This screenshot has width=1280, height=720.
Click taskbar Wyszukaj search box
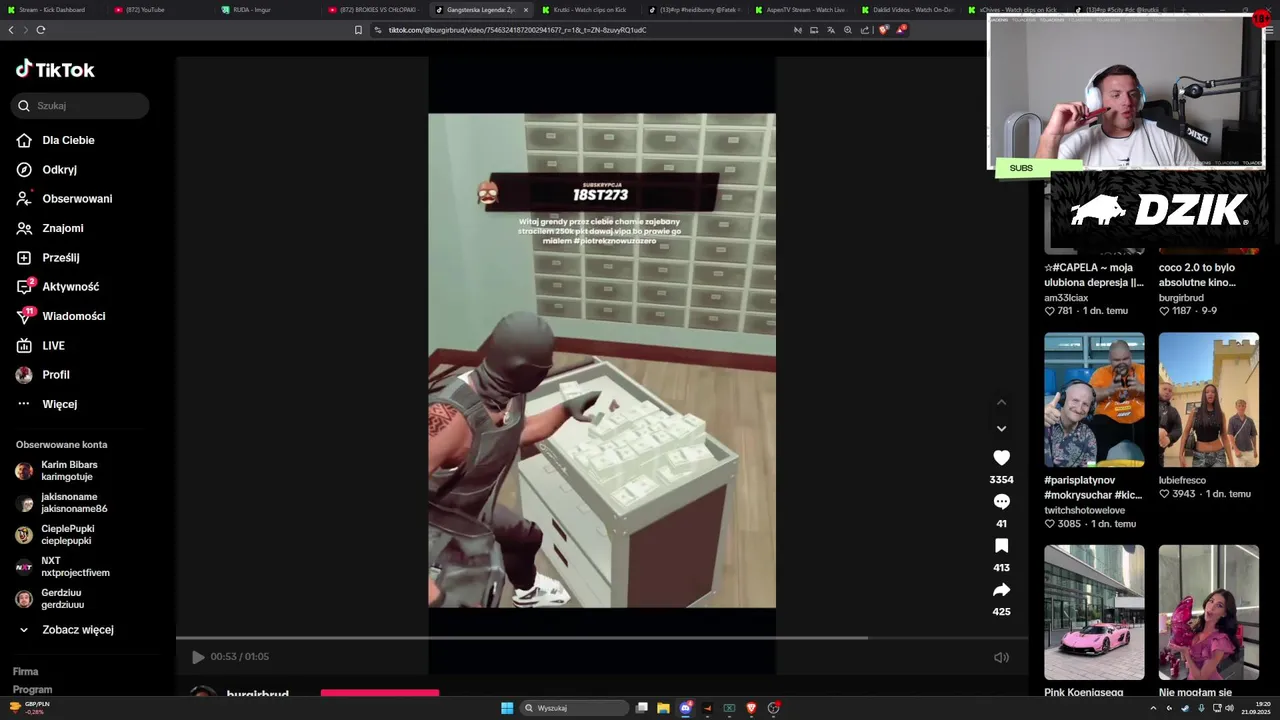click(x=574, y=708)
